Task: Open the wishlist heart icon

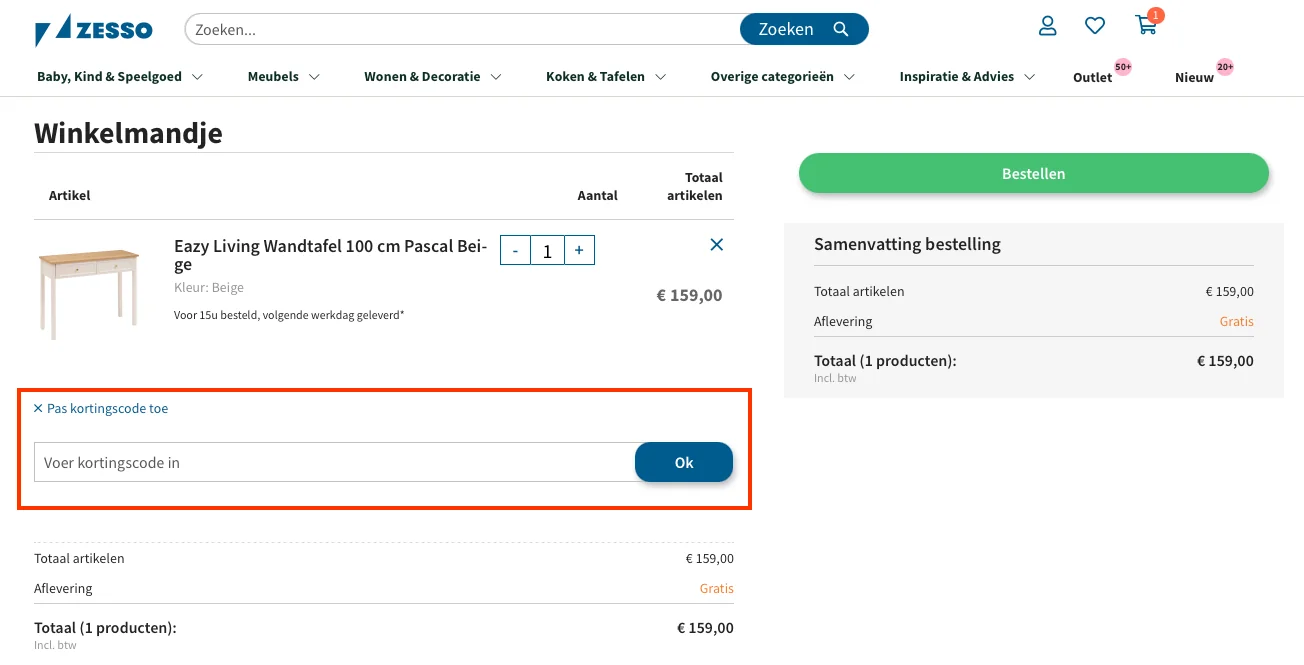Action: coord(1095,26)
